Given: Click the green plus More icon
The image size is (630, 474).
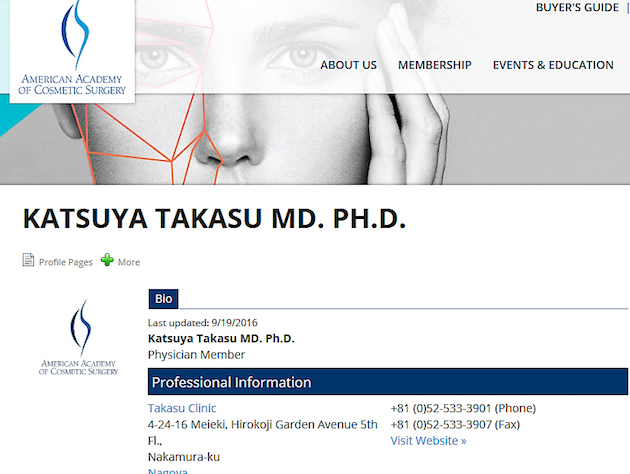Looking at the screenshot, I should (107, 260).
